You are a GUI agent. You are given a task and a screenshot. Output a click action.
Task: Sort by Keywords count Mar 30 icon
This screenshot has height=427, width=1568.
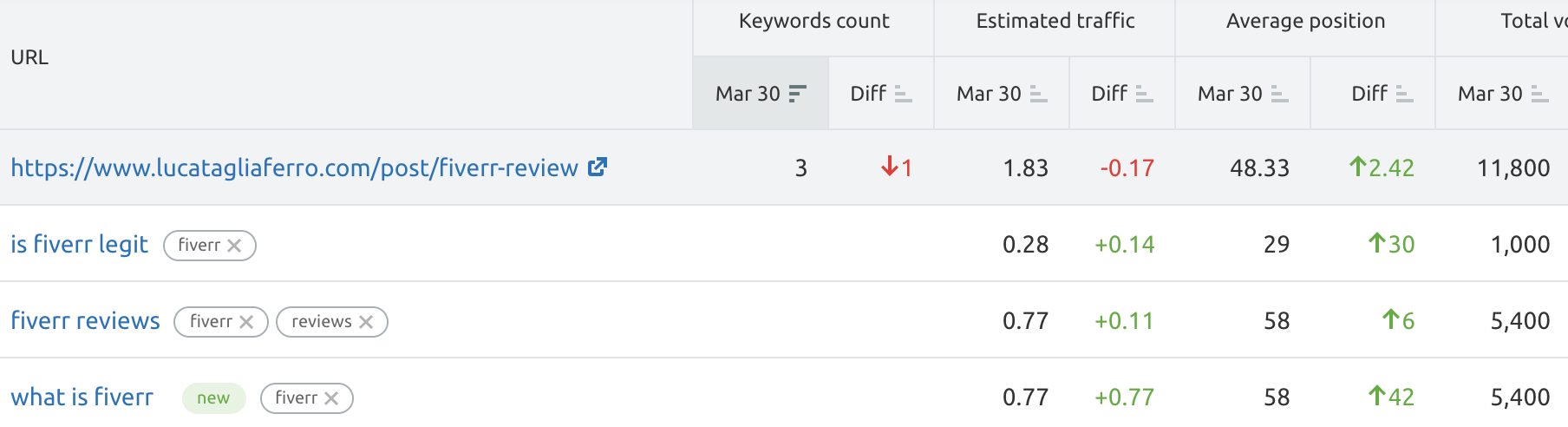coord(798,94)
